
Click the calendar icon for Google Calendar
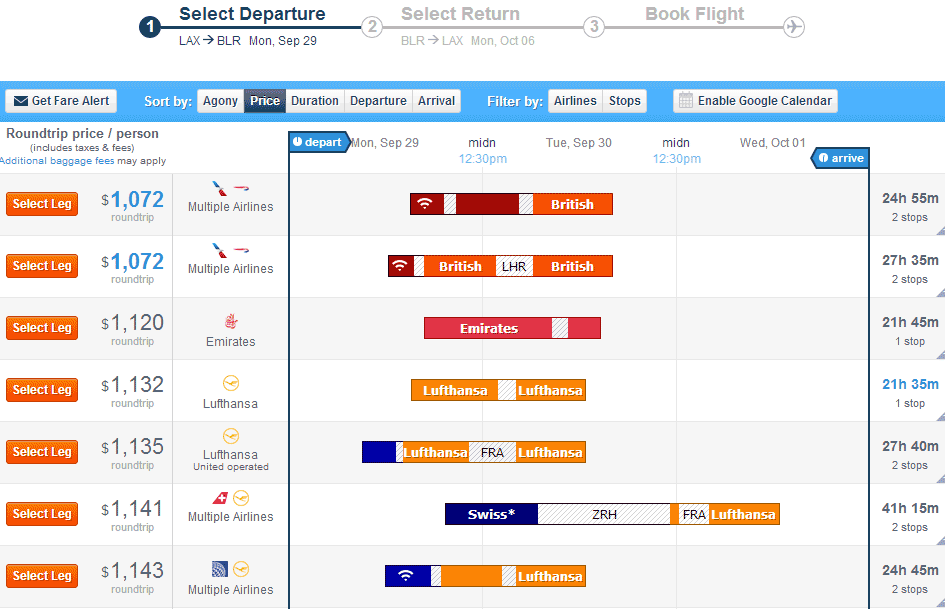(x=685, y=101)
